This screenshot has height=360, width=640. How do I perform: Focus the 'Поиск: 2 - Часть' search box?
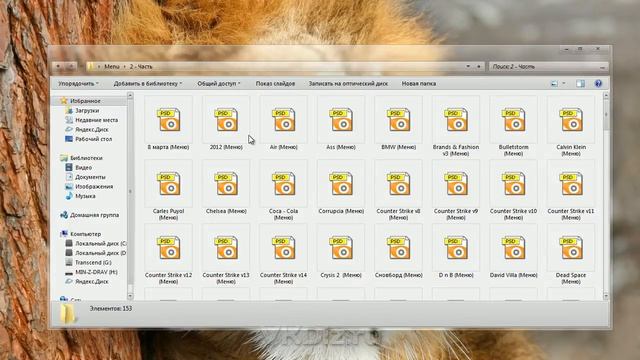[549, 67]
